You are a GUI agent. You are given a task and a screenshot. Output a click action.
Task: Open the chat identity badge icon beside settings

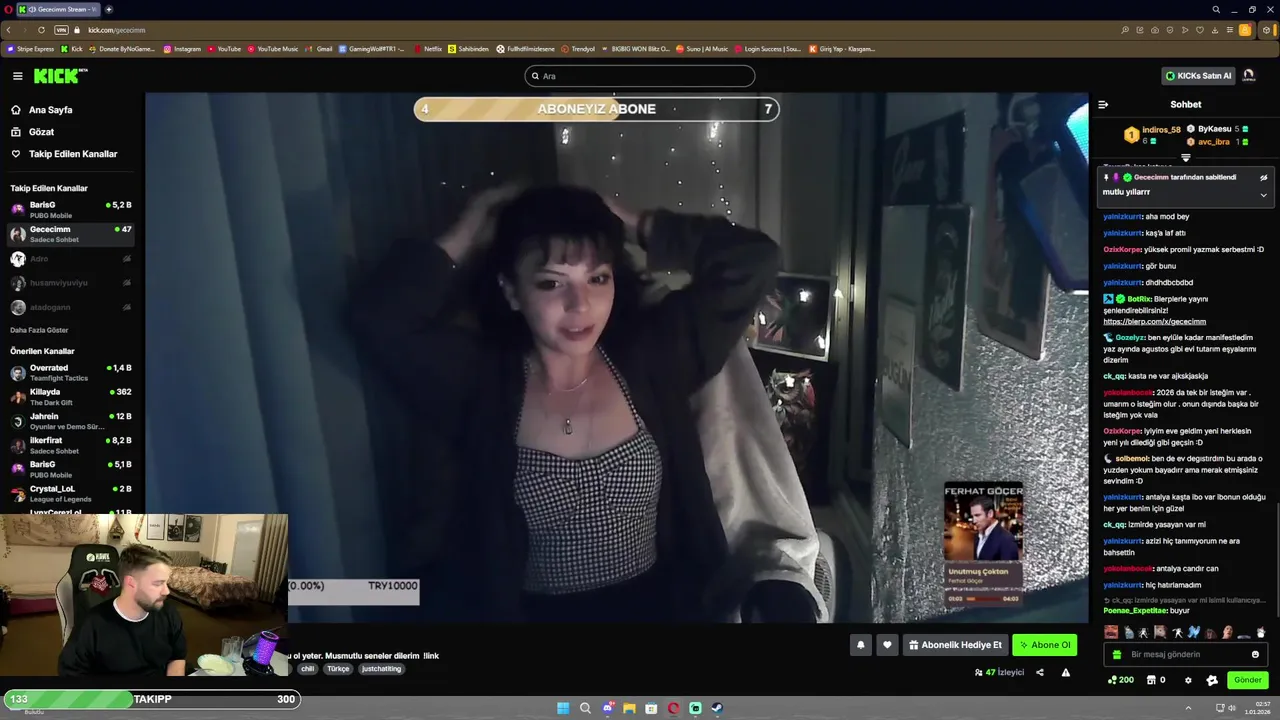coord(1212,680)
